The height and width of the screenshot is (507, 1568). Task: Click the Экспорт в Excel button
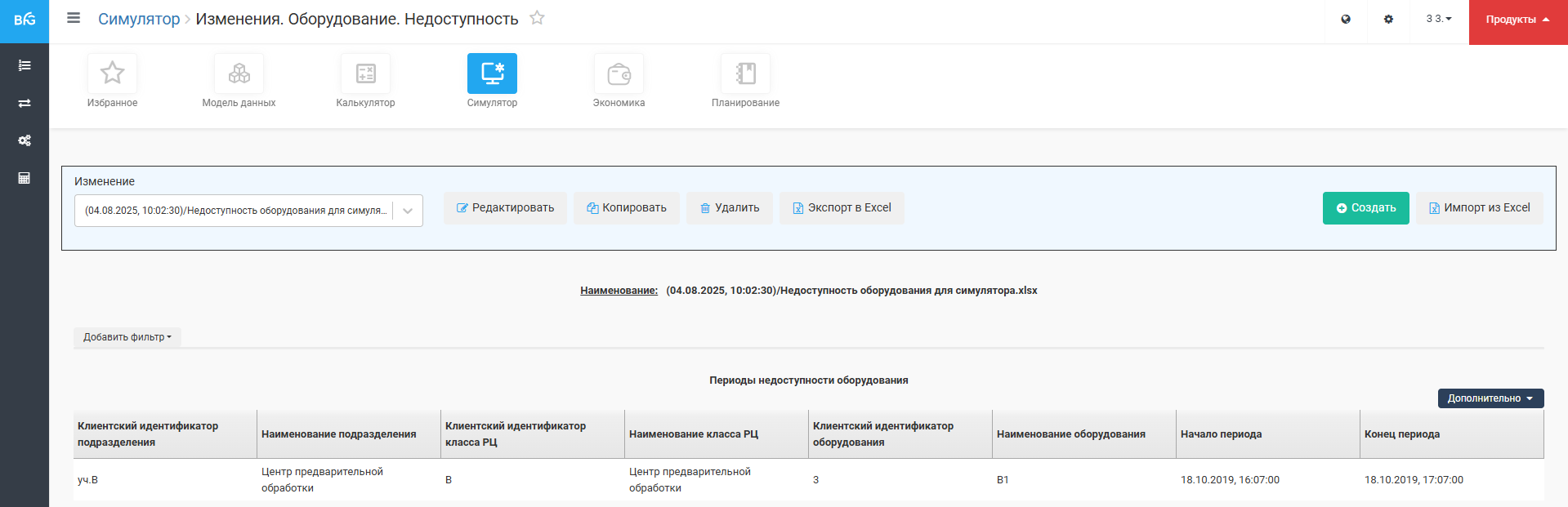[842, 208]
